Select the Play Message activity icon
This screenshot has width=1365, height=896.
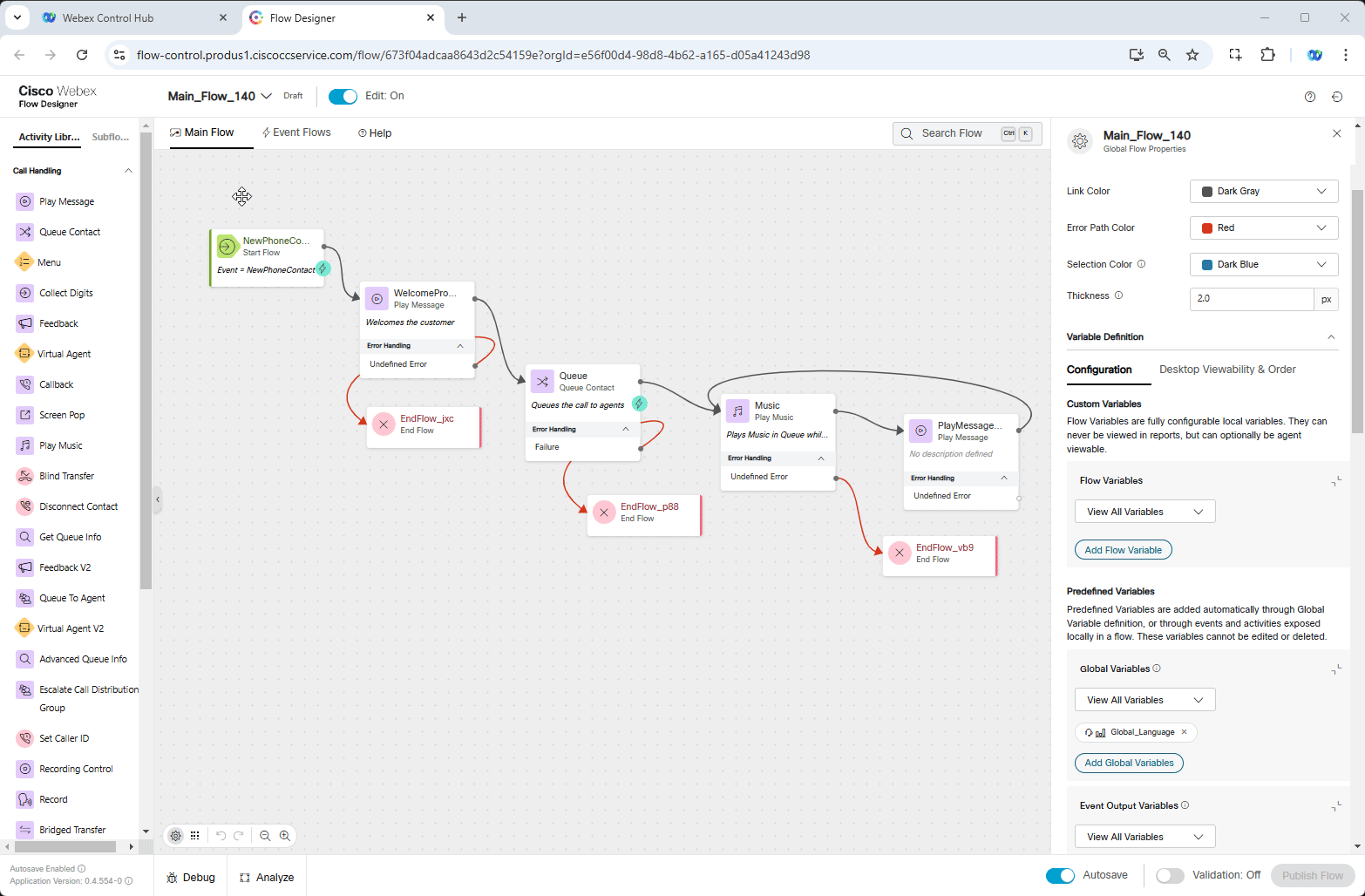(x=25, y=201)
